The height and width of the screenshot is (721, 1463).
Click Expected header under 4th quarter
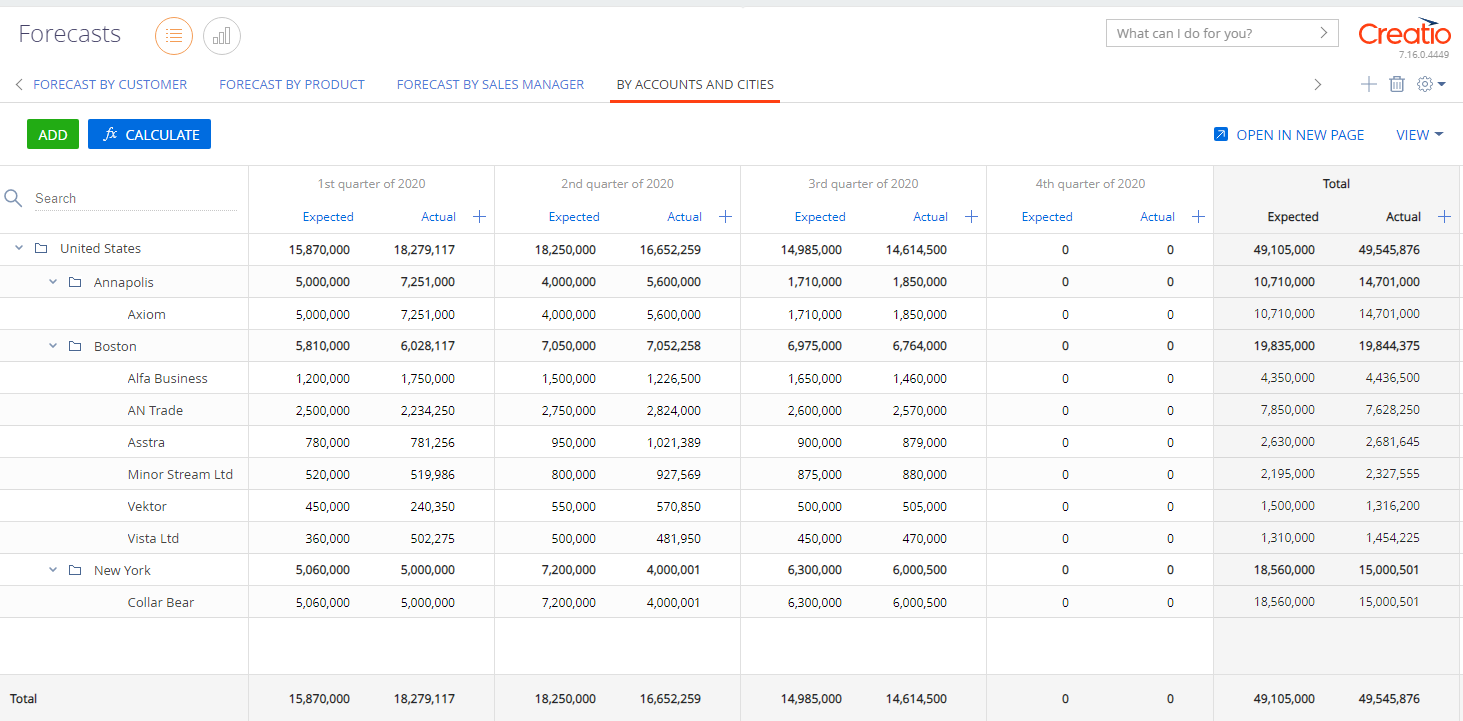1047,217
